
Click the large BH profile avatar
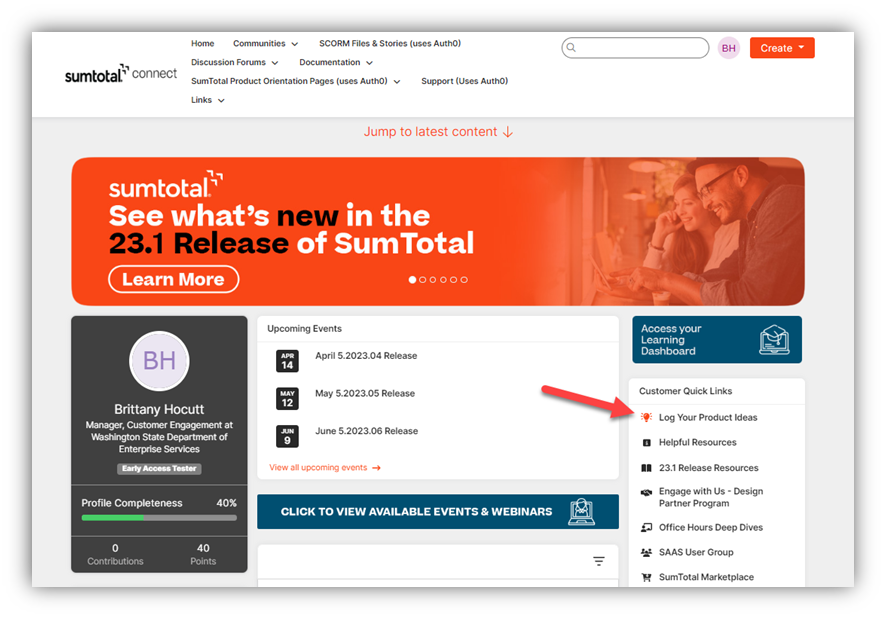click(159, 361)
